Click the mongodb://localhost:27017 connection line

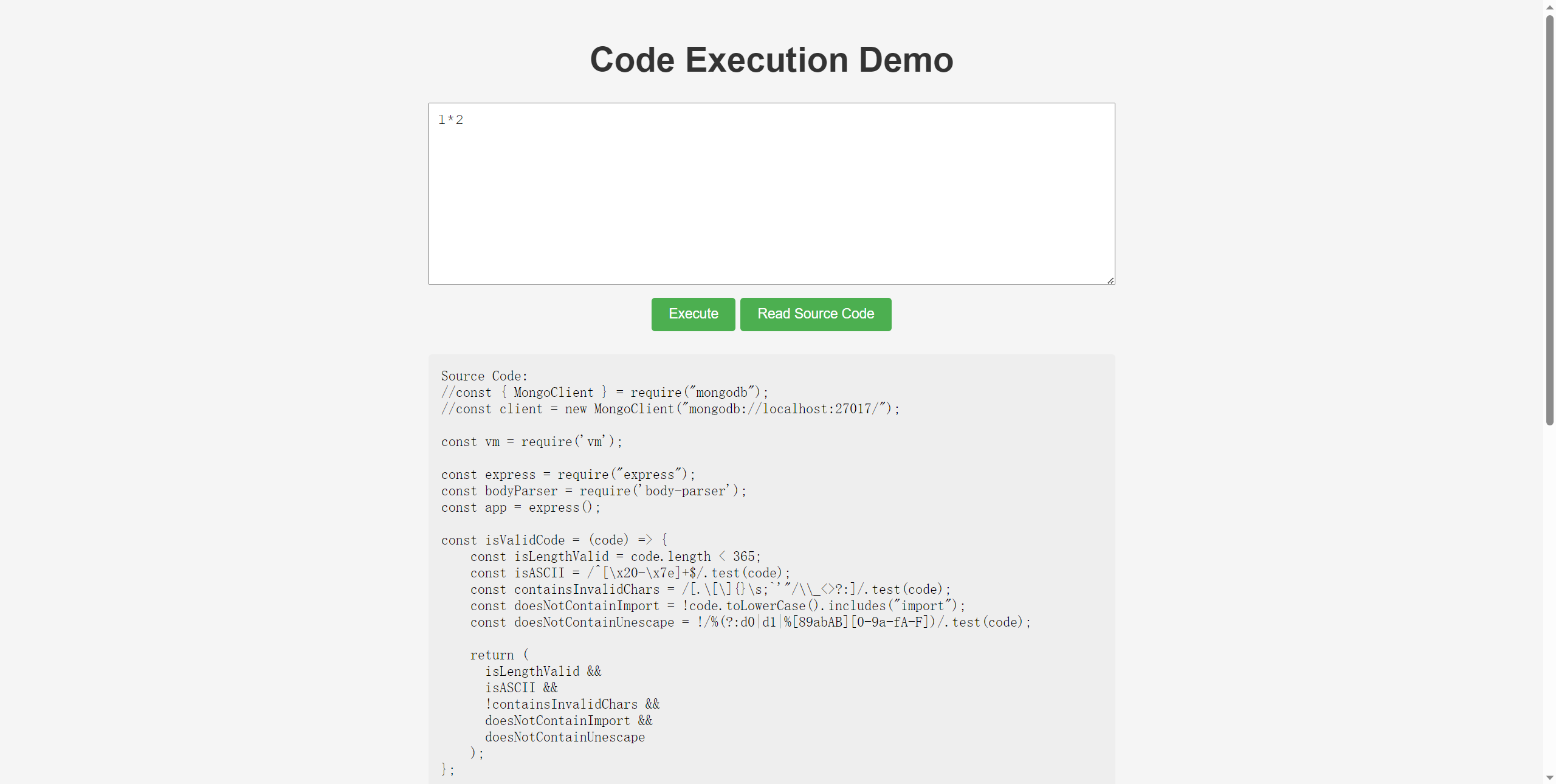pyautogui.click(x=670, y=409)
